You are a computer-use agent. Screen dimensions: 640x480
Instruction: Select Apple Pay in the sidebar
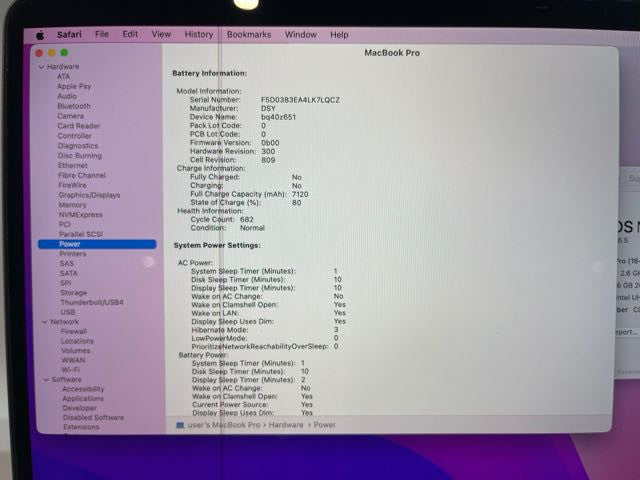[x=74, y=86]
